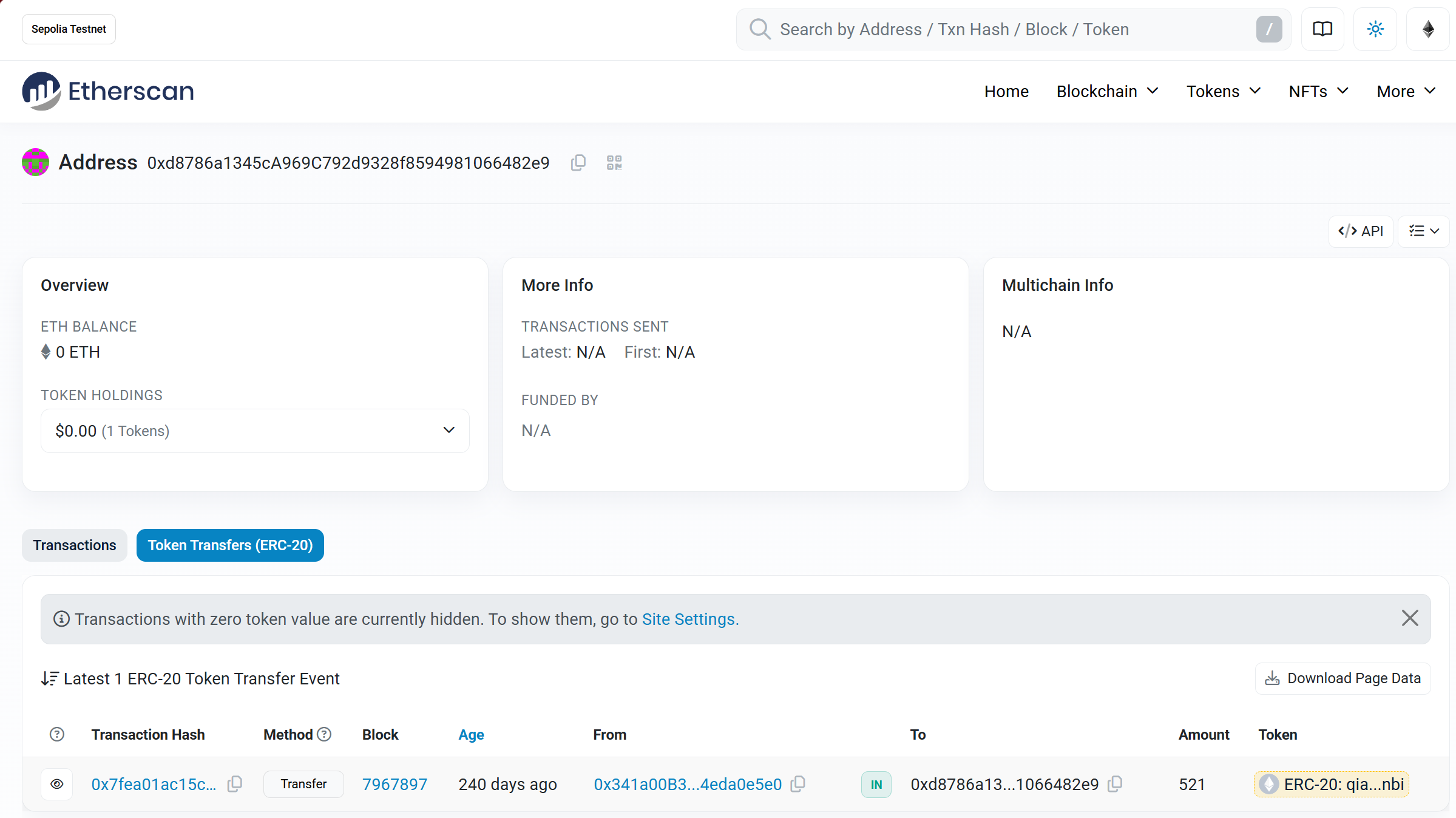The width and height of the screenshot is (1456, 818).
Task: Dismiss the hidden zero-value transactions notice
Action: pyautogui.click(x=1410, y=618)
